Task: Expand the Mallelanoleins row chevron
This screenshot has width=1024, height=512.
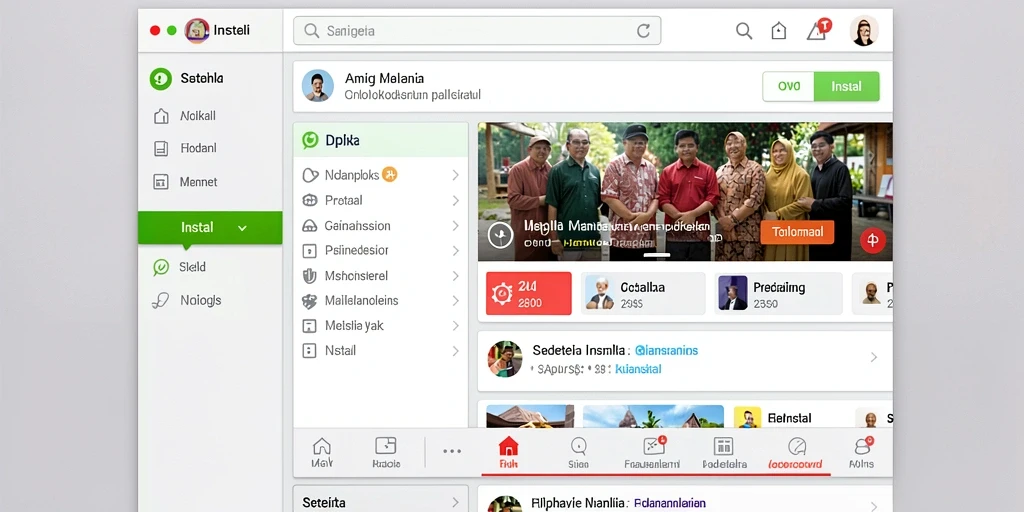Action: (x=455, y=301)
